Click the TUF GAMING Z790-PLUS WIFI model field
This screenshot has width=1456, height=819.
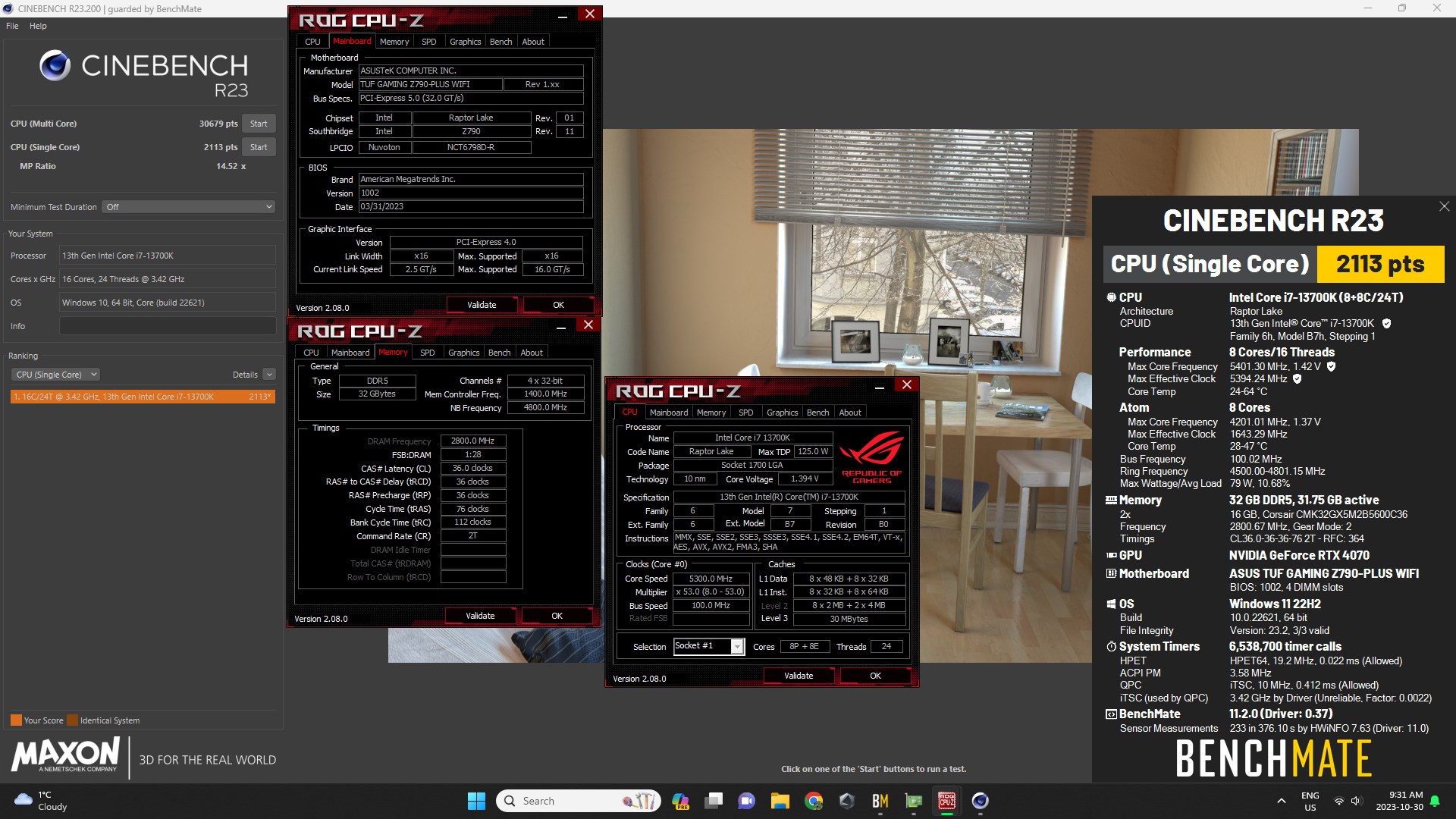tap(429, 84)
